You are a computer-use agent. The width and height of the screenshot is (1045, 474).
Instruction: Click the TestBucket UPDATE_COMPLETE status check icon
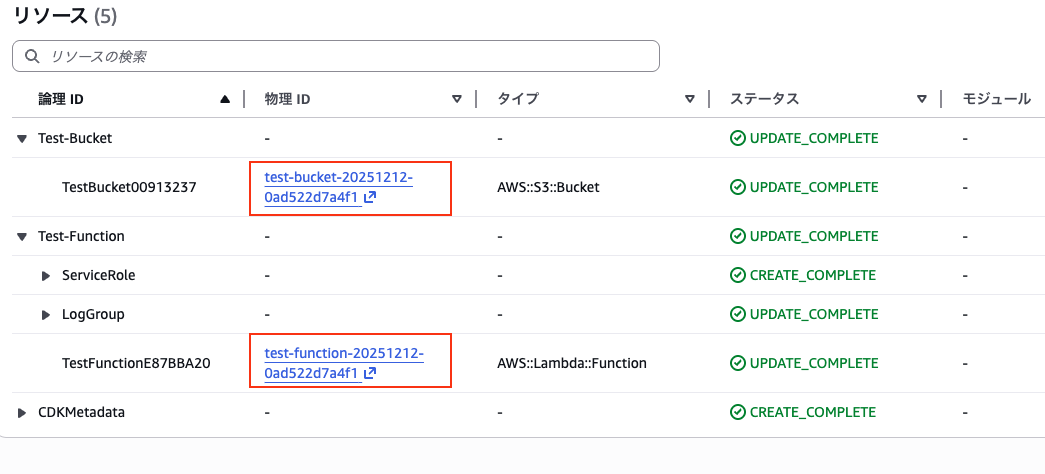pyautogui.click(x=738, y=187)
